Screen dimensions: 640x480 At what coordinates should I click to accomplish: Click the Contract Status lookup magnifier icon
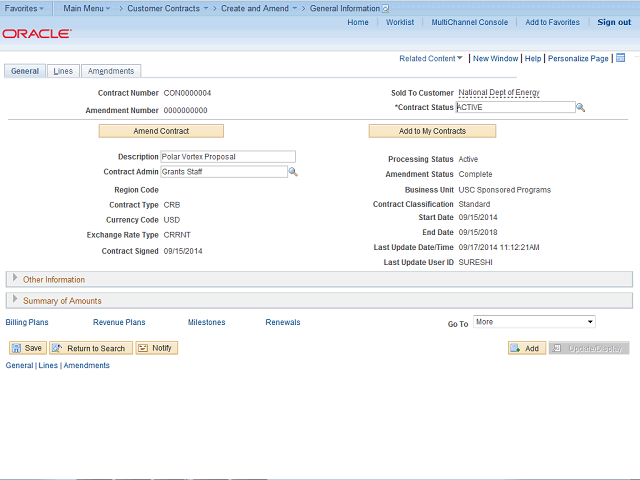[x=580, y=107]
